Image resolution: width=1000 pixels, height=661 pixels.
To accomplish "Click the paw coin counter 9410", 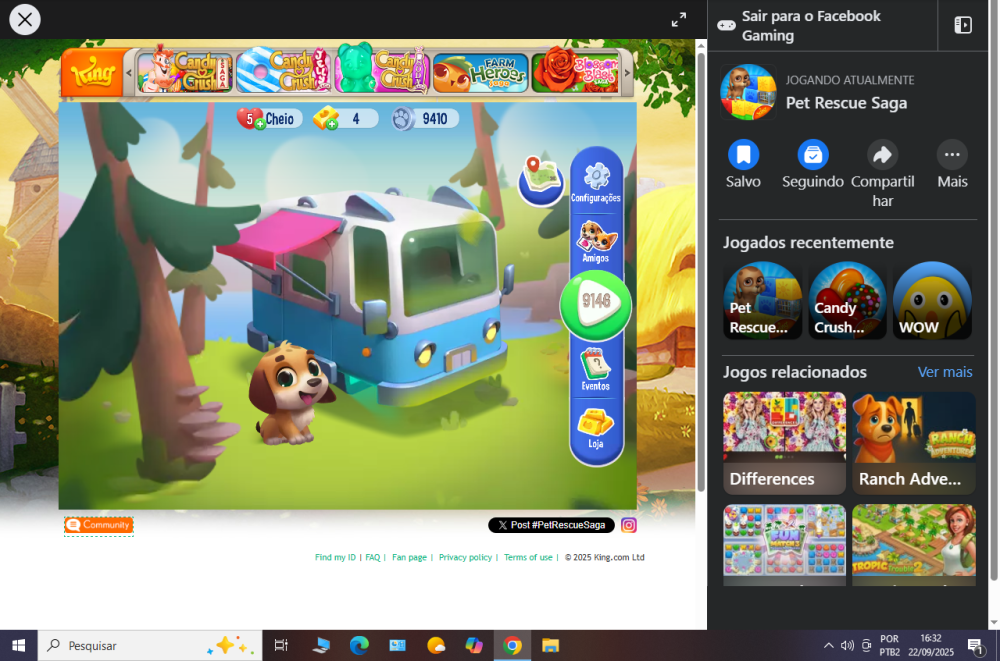I will click(425, 119).
